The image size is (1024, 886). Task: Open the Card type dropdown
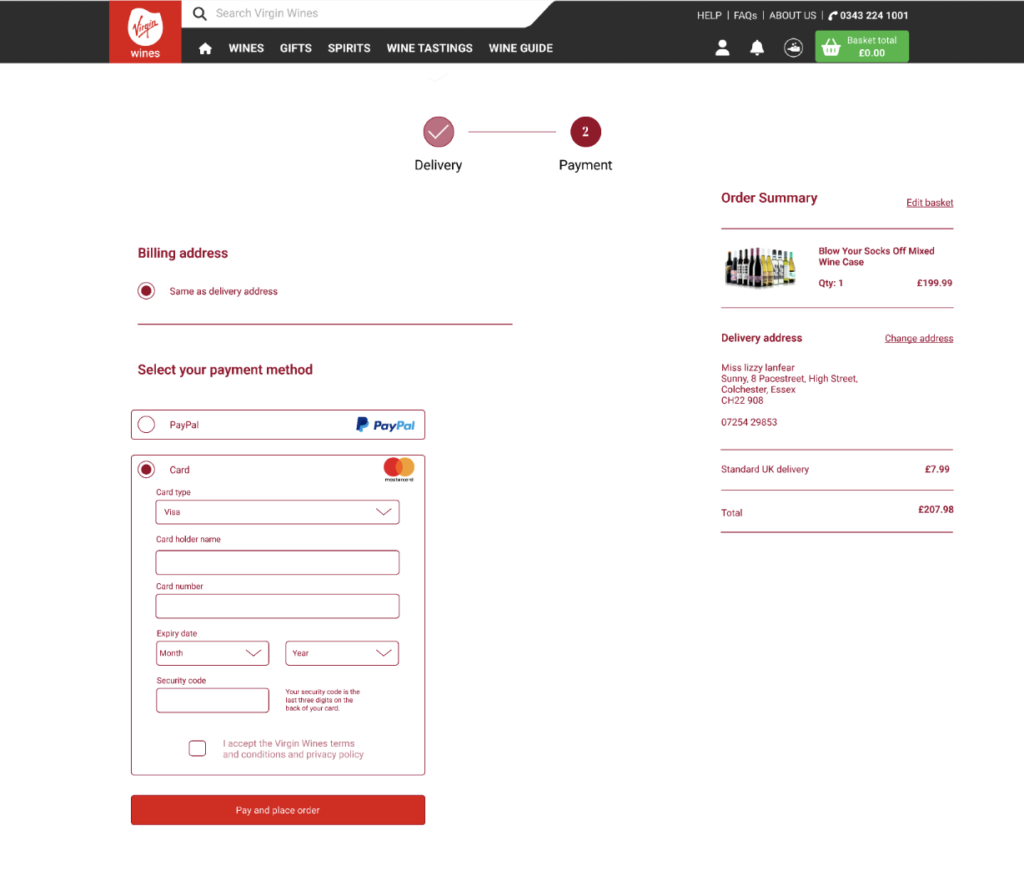click(278, 513)
